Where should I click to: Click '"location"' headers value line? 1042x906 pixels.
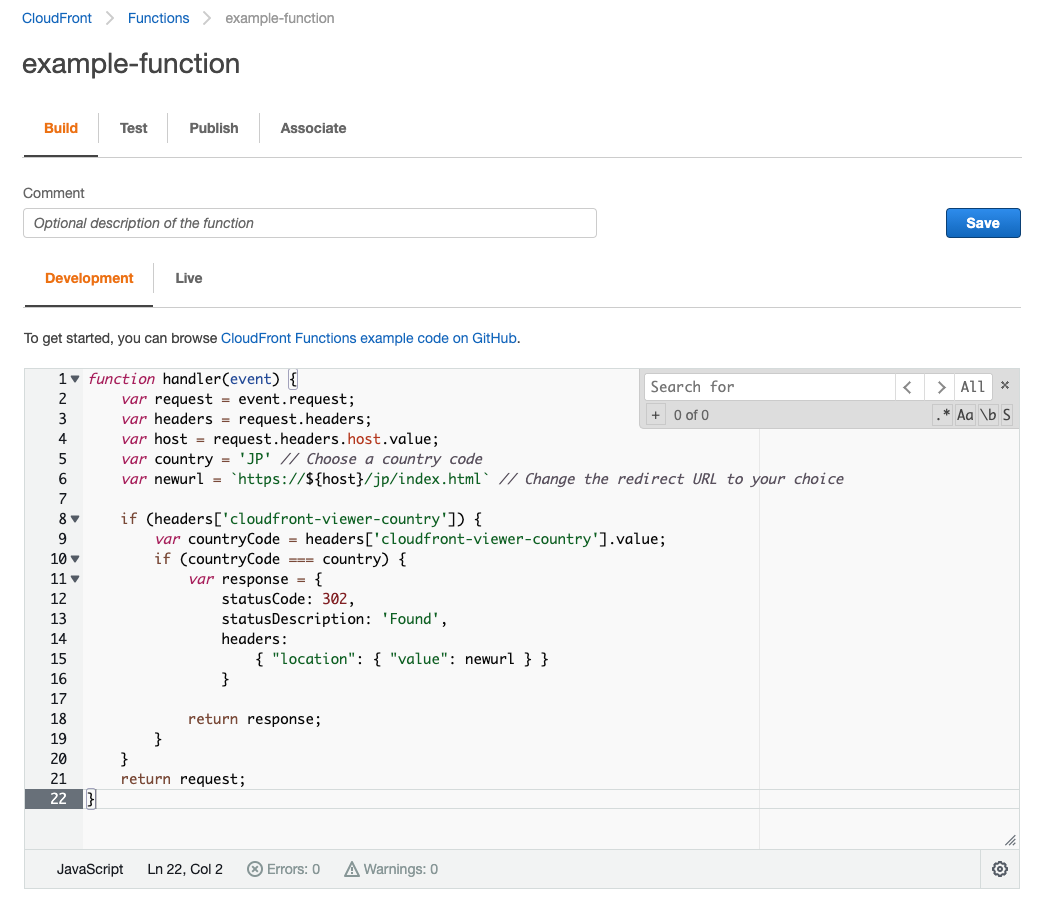coord(402,659)
